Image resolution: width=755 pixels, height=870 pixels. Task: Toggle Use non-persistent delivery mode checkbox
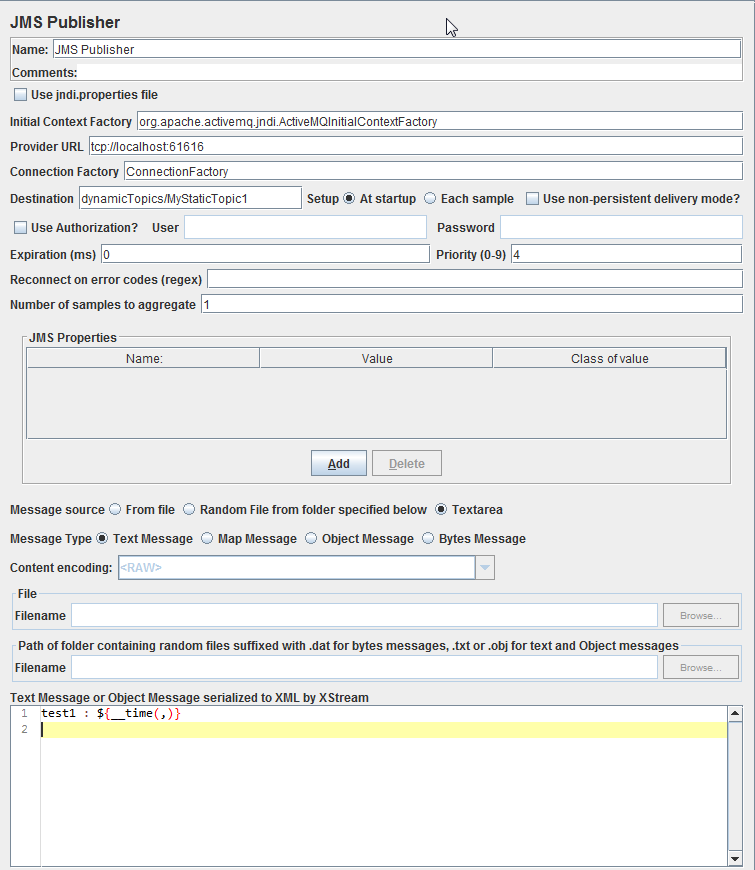533,199
